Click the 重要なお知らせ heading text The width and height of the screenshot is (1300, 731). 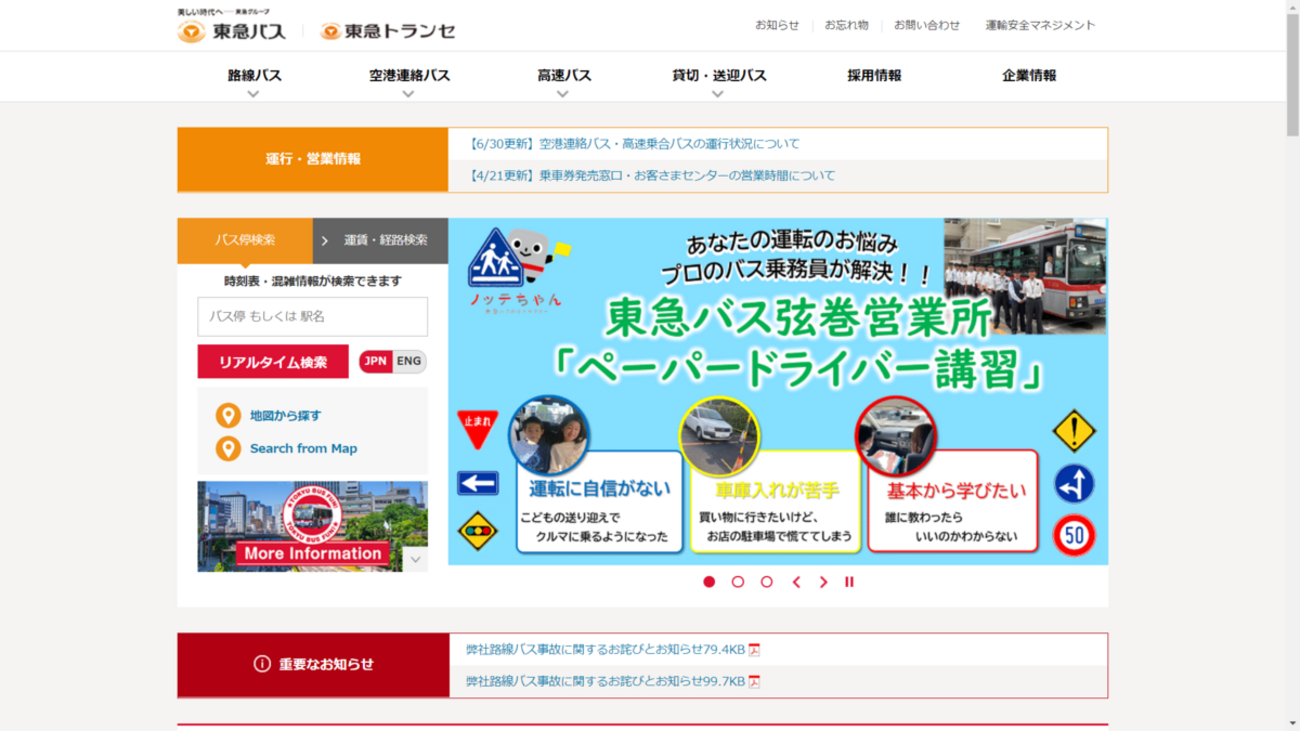pyautogui.click(x=326, y=664)
